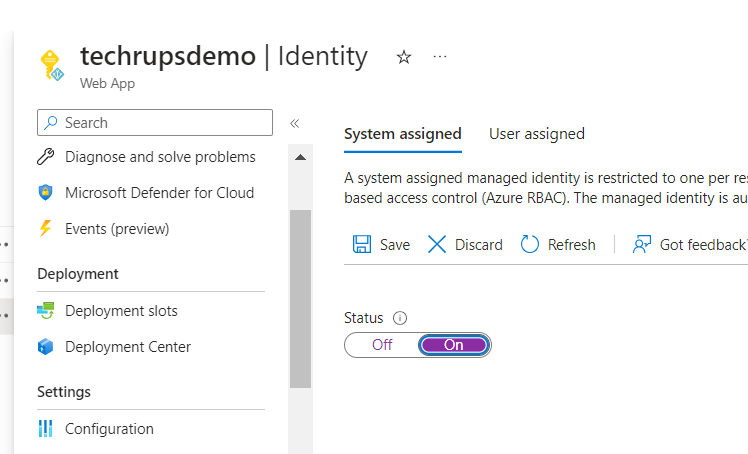Save the identity settings

pyautogui.click(x=382, y=245)
